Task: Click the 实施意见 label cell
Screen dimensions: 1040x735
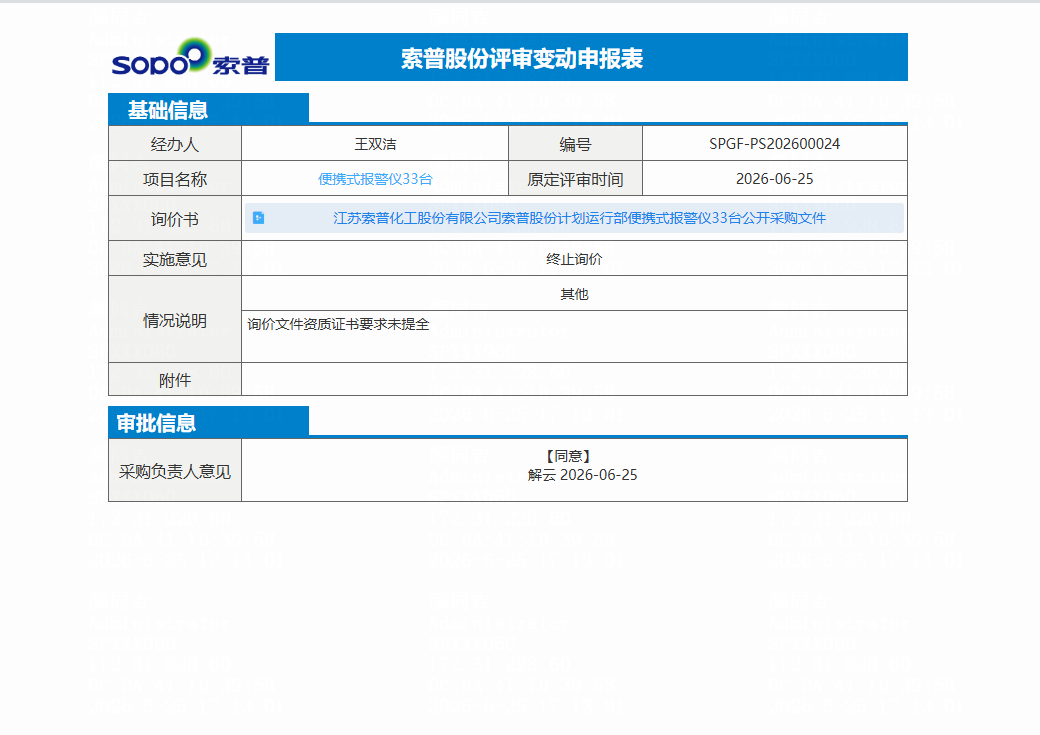Action: (174, 259)
